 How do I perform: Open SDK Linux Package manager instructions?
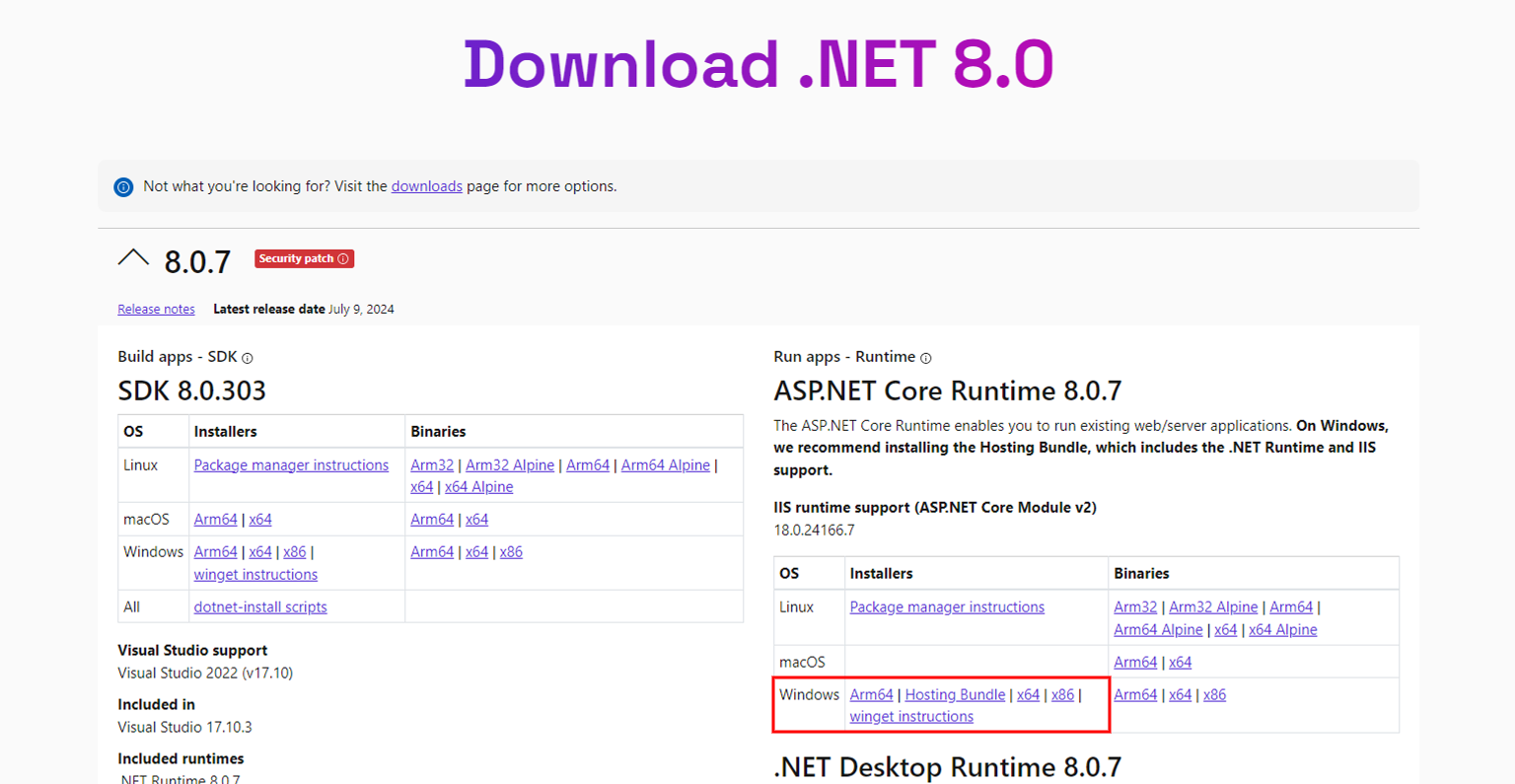291,465
